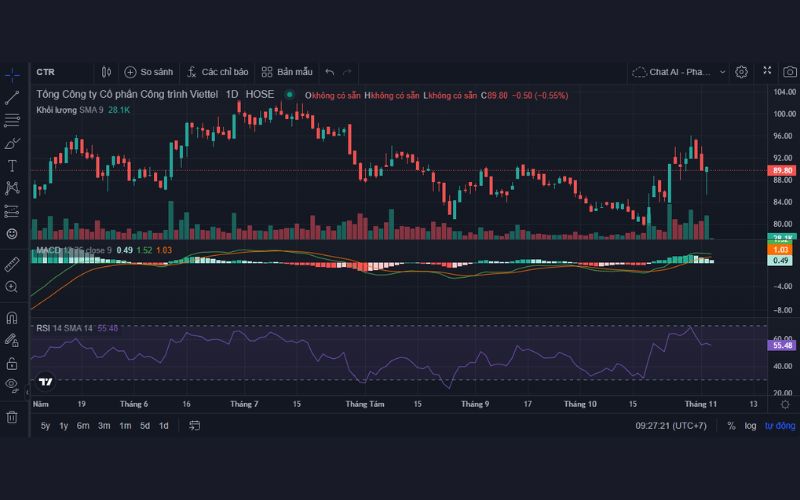Open the Bản mẫu templates dropdown
The image size is (800, 500).
[x=287, y=72]
